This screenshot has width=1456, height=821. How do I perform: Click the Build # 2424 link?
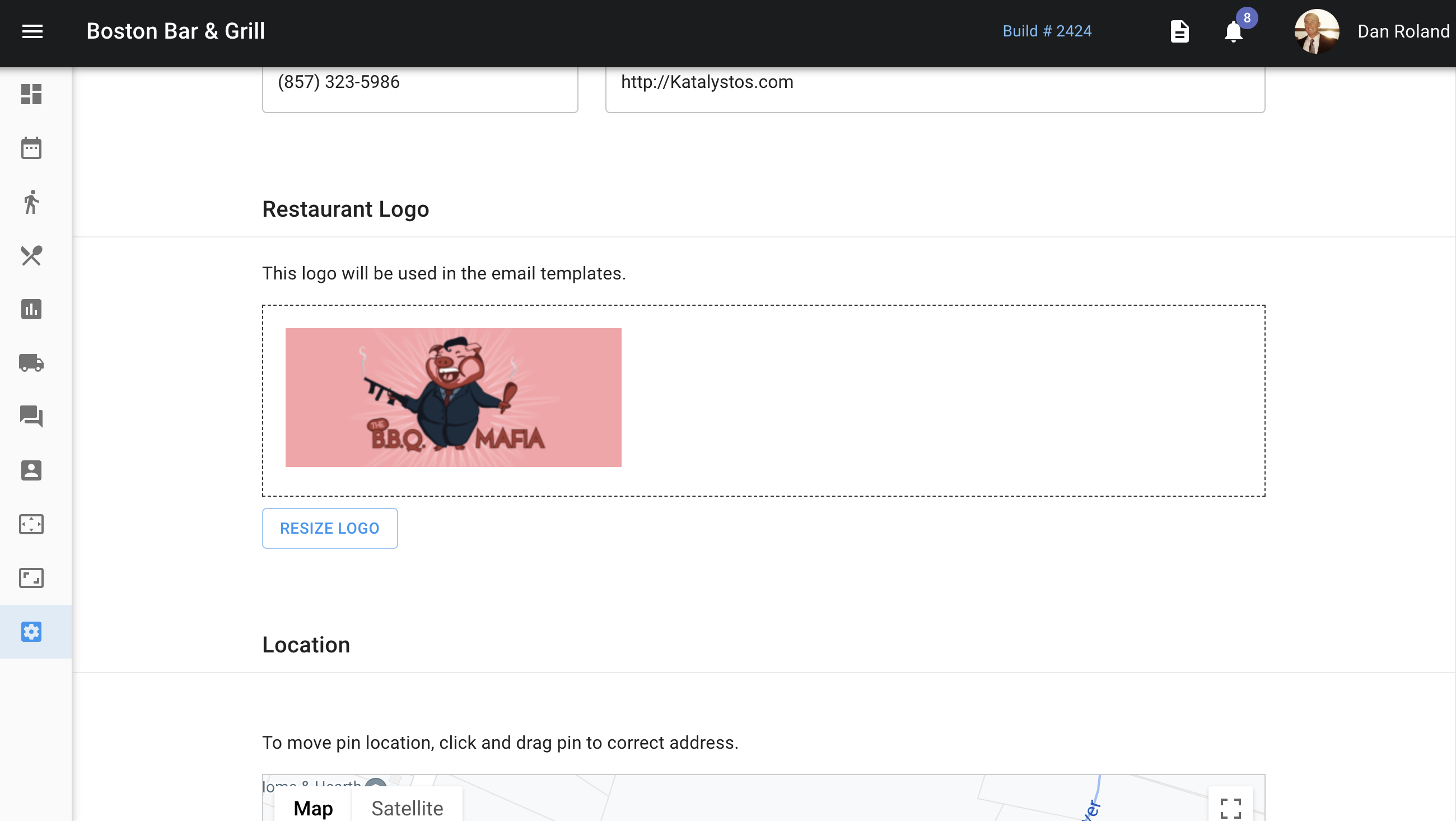coord(1047,31)
